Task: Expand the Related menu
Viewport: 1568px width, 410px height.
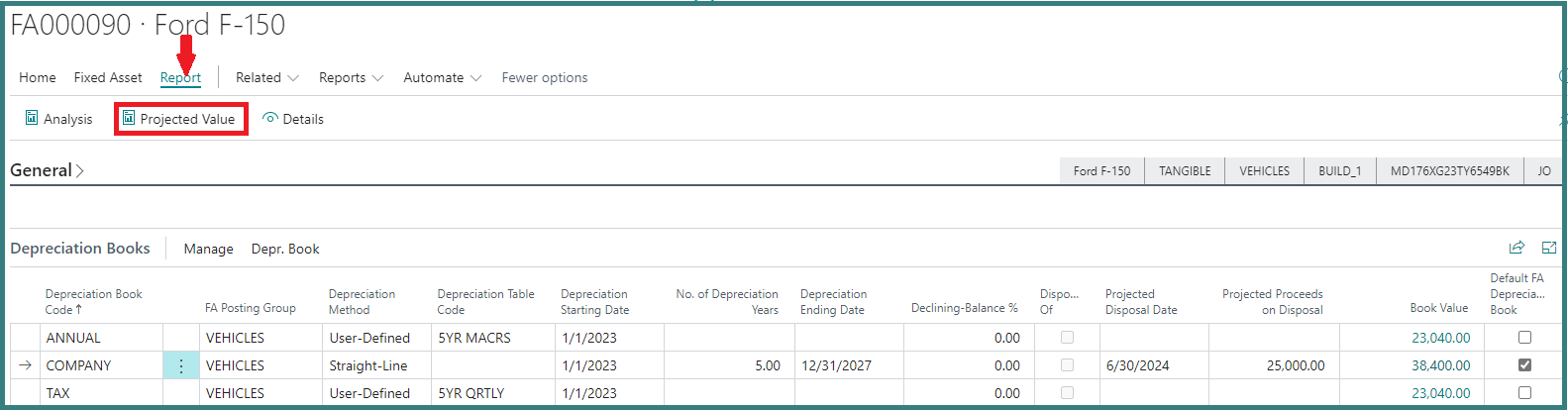Action: (x=266, y=77)
